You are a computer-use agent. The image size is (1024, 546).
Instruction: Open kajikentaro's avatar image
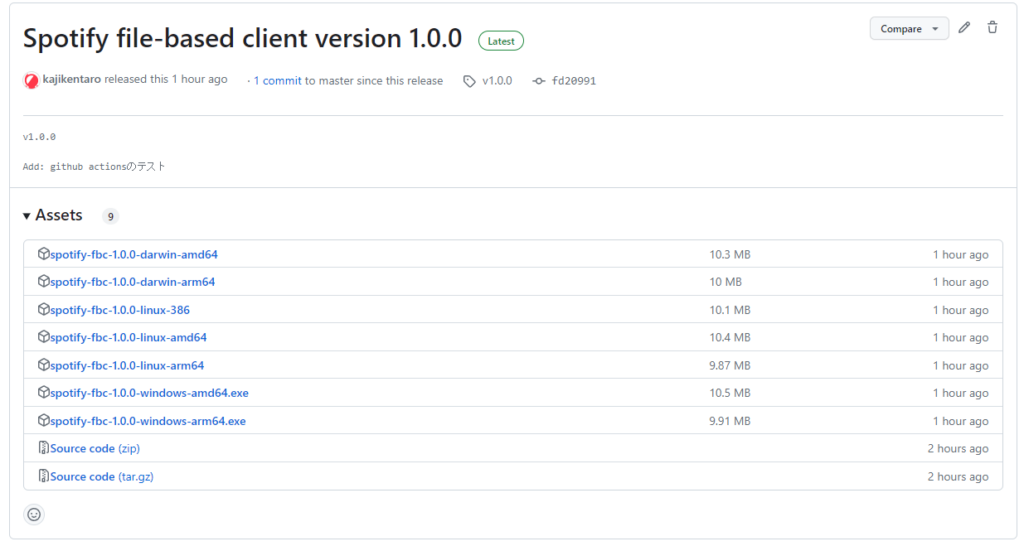click(x=31, y=80)
